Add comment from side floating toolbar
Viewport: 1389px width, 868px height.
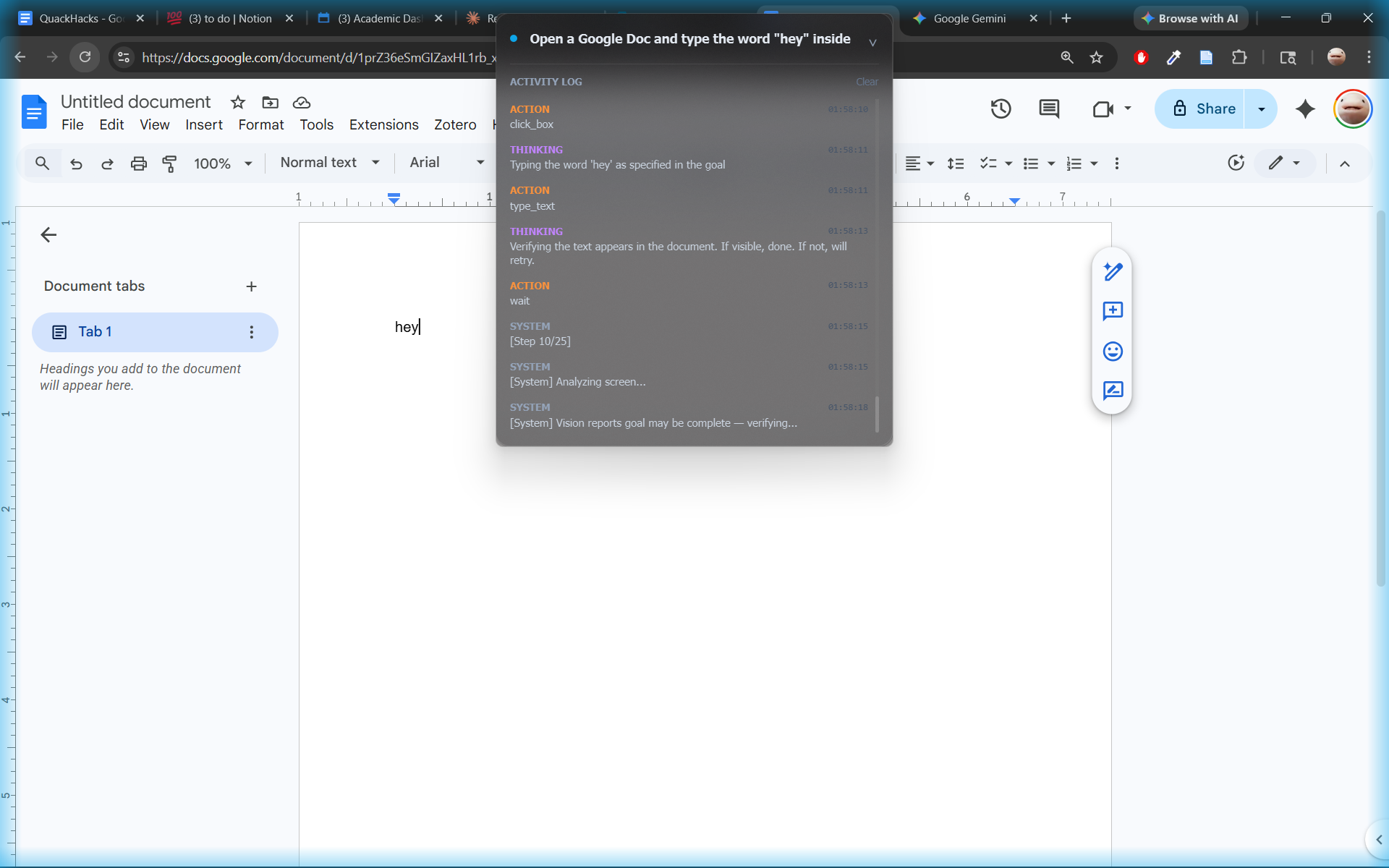(x=1112, y=311)
